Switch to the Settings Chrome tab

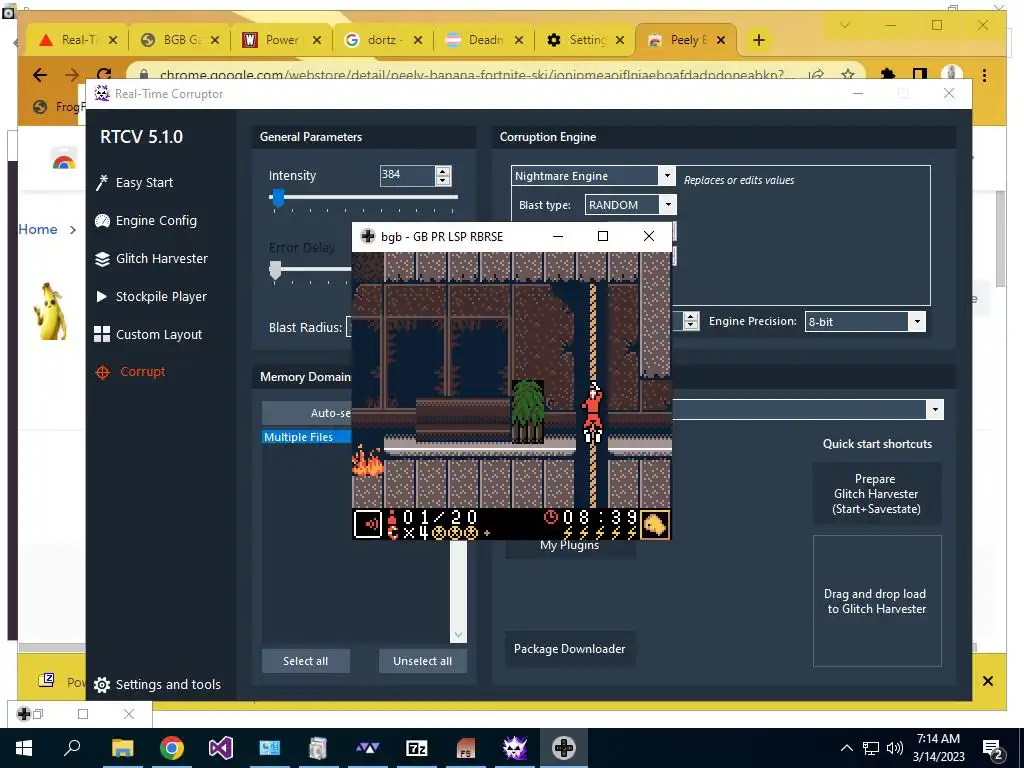click(x=585, y=40)
